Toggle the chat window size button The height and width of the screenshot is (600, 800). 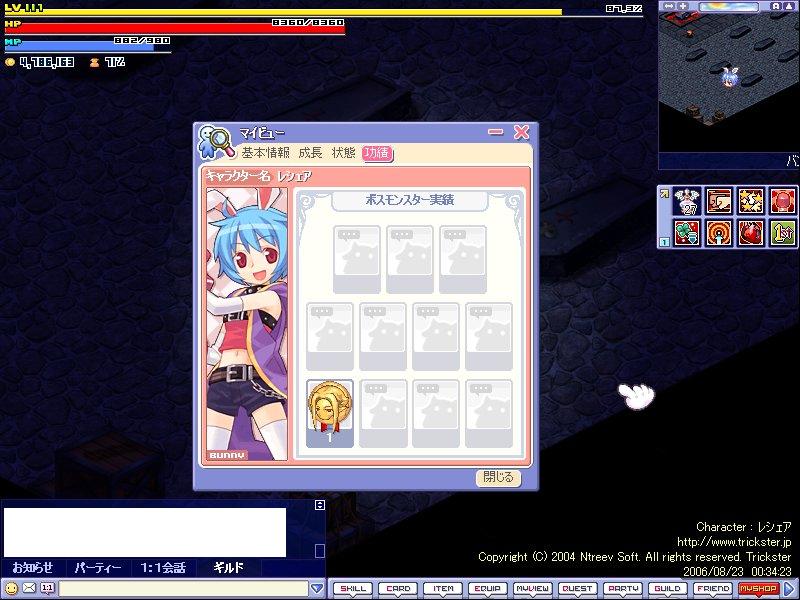point(320,505)
